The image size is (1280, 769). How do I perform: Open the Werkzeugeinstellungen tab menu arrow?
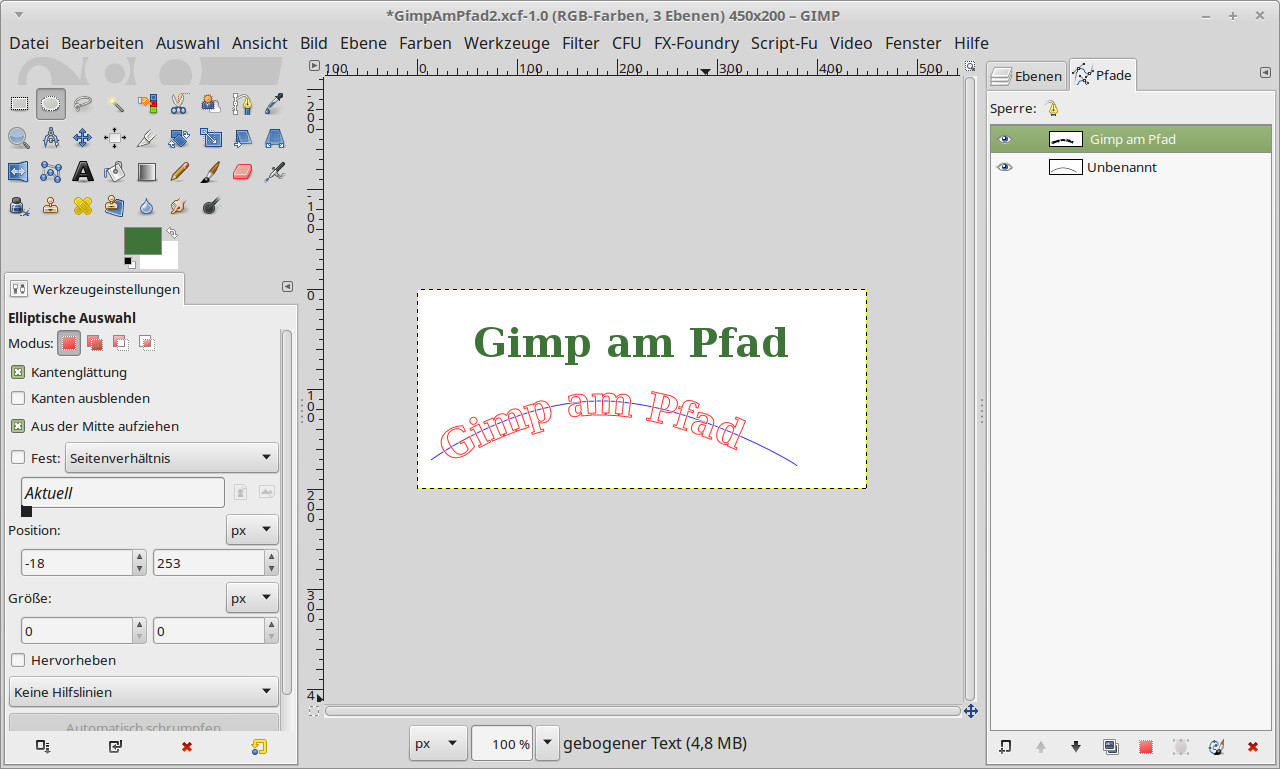click(287, 287)
